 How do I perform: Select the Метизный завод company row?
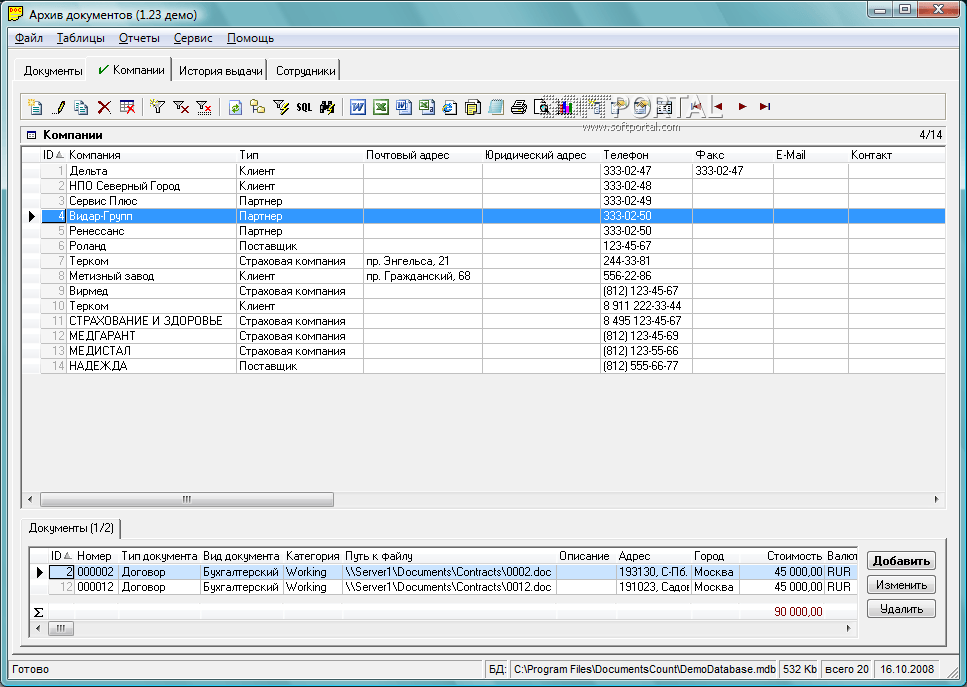click(111, 276)
